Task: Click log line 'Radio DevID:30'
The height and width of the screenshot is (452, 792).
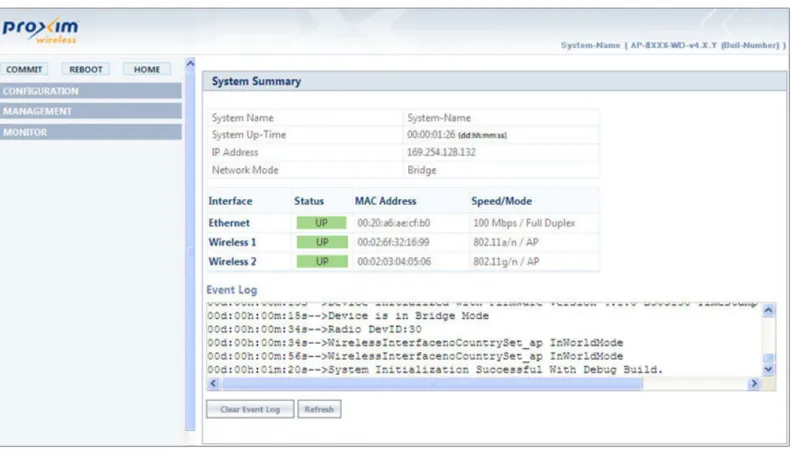Action: [314, 329]
